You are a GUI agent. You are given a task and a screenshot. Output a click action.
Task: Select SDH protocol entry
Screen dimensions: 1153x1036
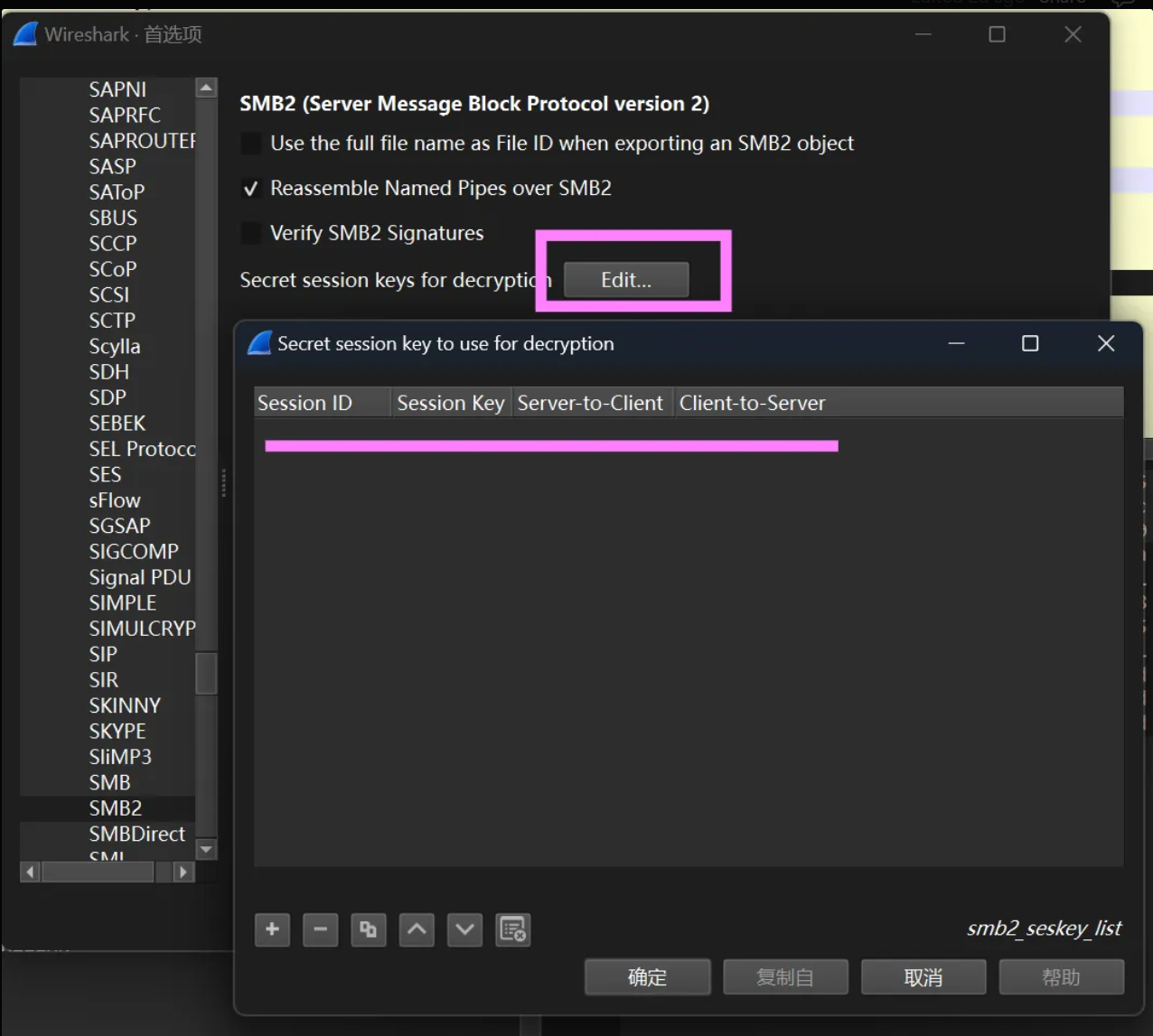[109, 372]
